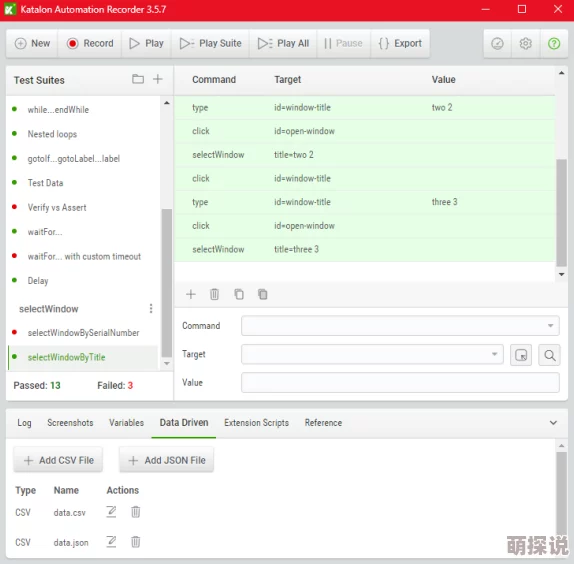
Task: Click the data.json file name
Action: point(71,542)
